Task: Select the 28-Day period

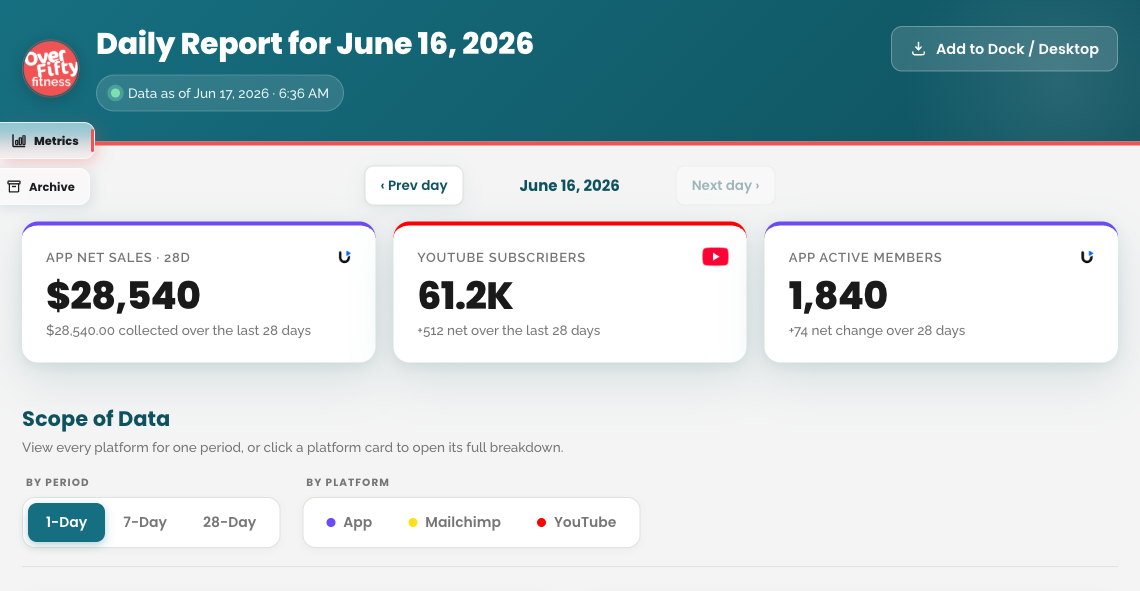Action: pos(229,523)
